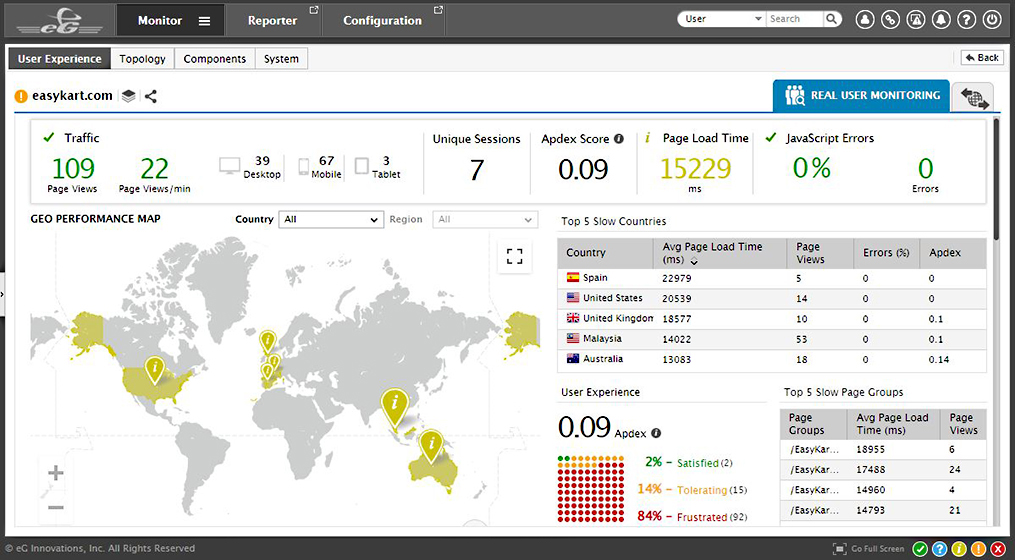Click the Page Load Time info indicator
This screenshot has height=560, width=1015.
point(647,138)
